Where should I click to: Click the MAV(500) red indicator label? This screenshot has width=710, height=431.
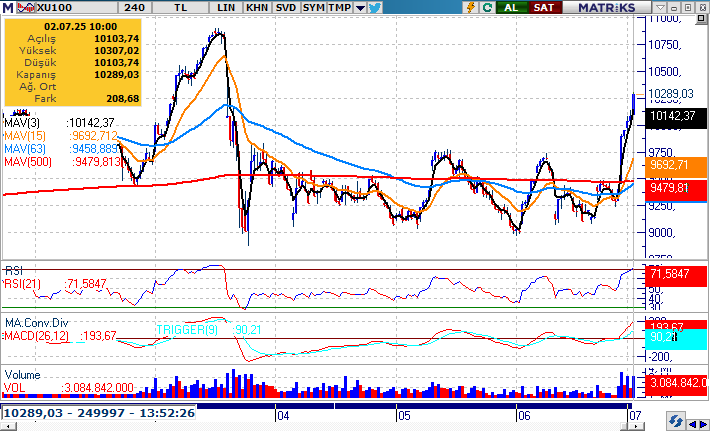(28, 162)
